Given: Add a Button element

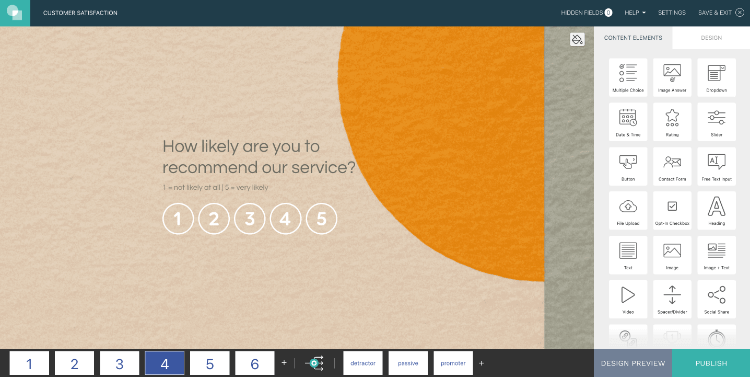Looking at the screenshot, I should point(628,166).
